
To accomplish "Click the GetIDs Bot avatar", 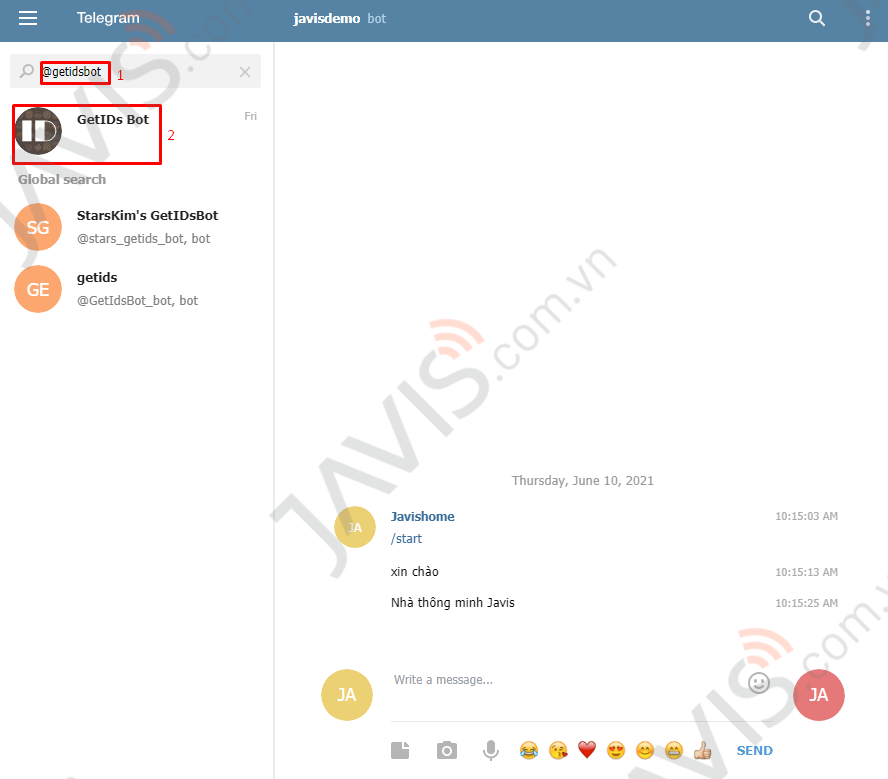I will [x=38, y=131].
